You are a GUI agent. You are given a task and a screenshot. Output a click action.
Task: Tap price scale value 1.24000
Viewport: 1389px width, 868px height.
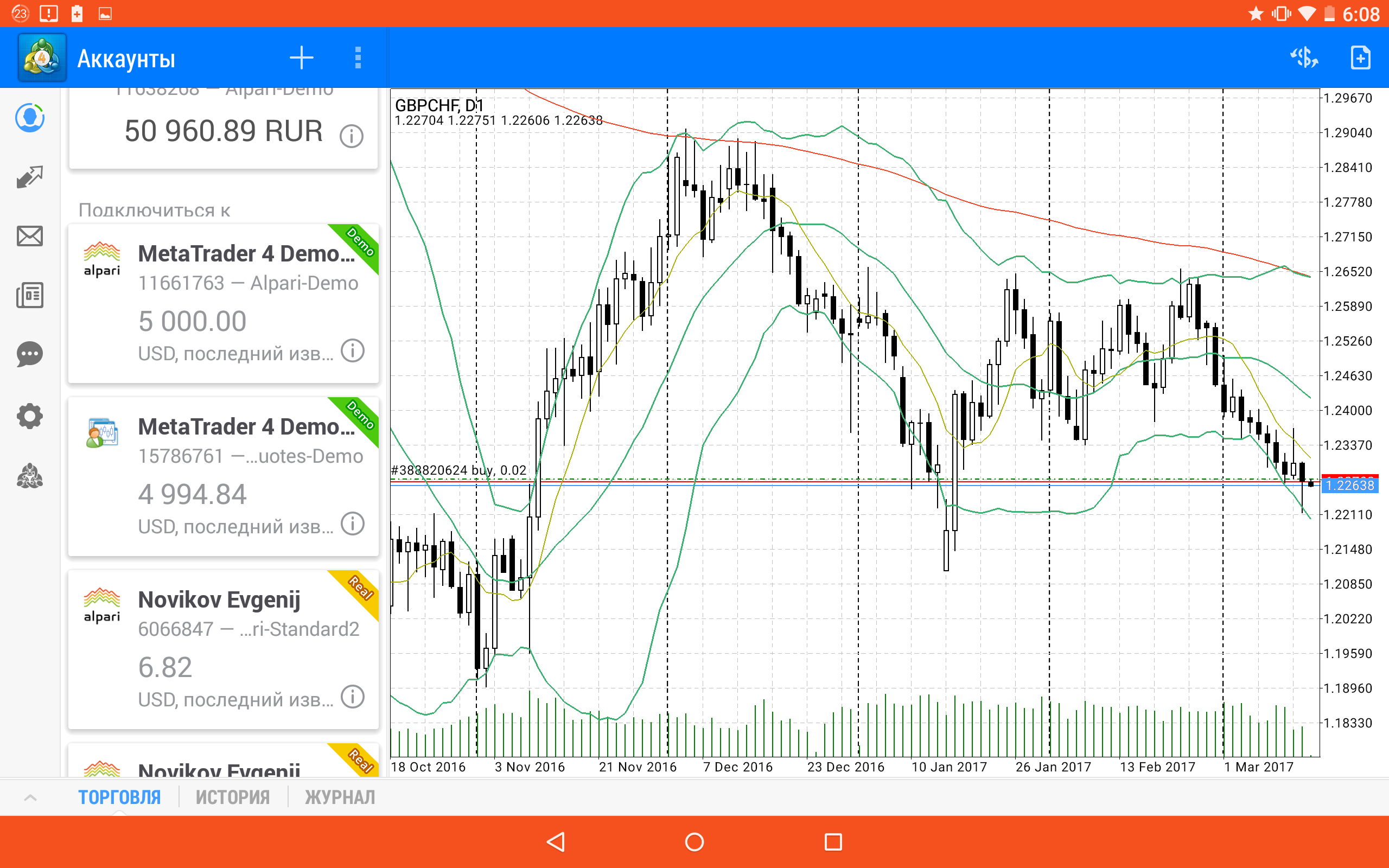pos(1348,411)
